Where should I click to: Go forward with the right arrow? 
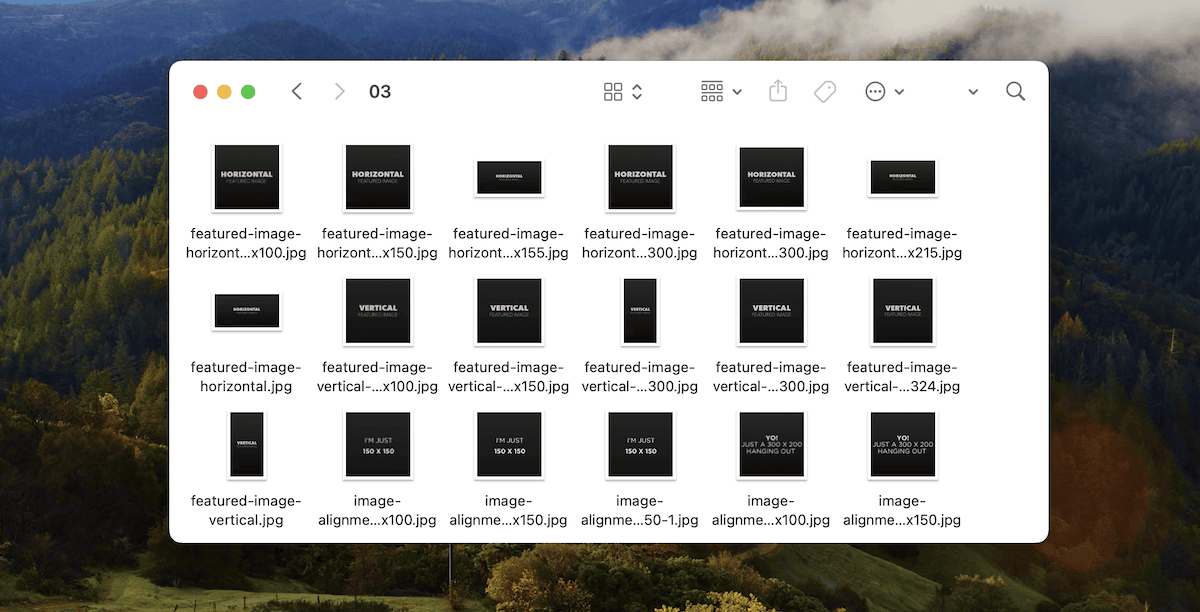[x=340, y=92]
